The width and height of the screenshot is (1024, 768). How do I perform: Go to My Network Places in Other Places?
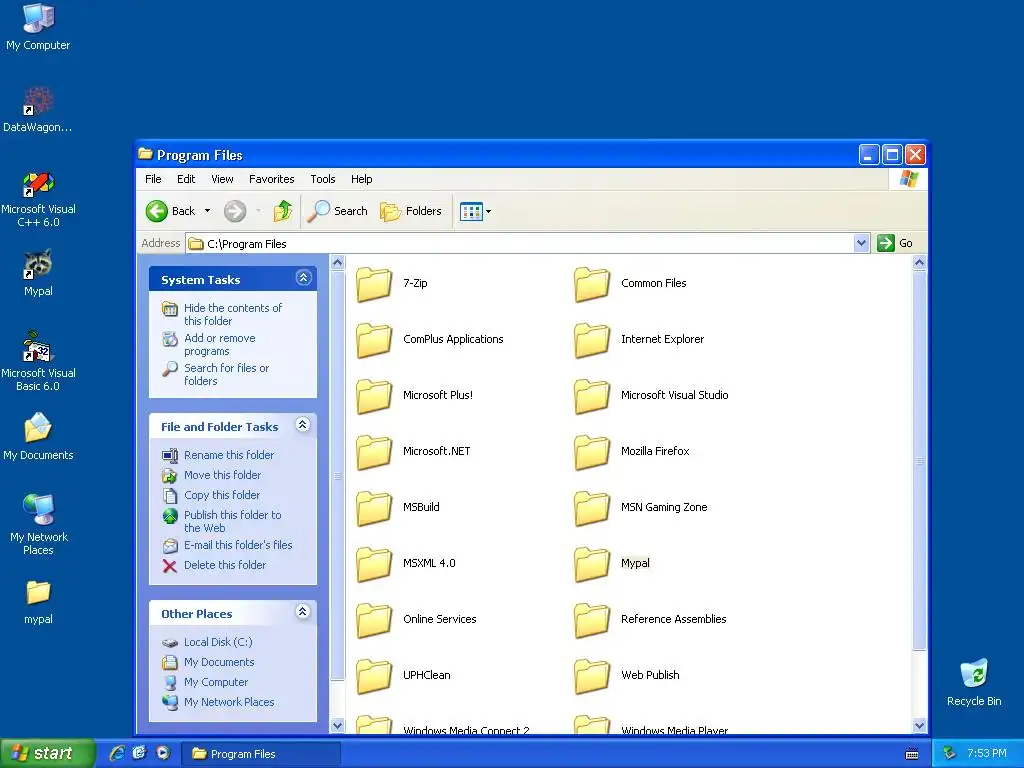[218, 702]
